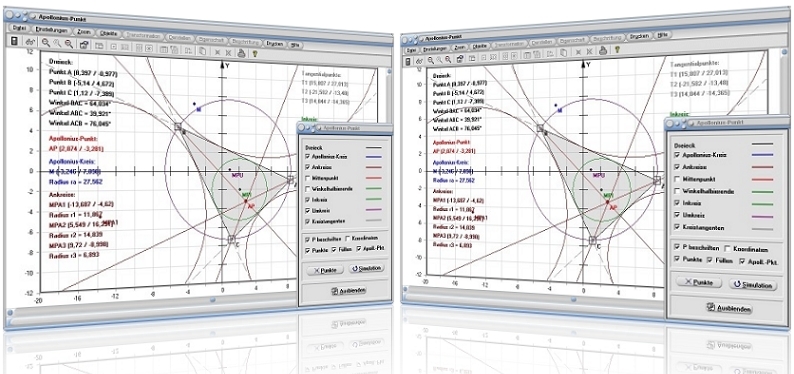This screenshot has height=374, width=794.
Task: Toggle Umkreis checkbox in left panel
Action: [x=307, y=211]
